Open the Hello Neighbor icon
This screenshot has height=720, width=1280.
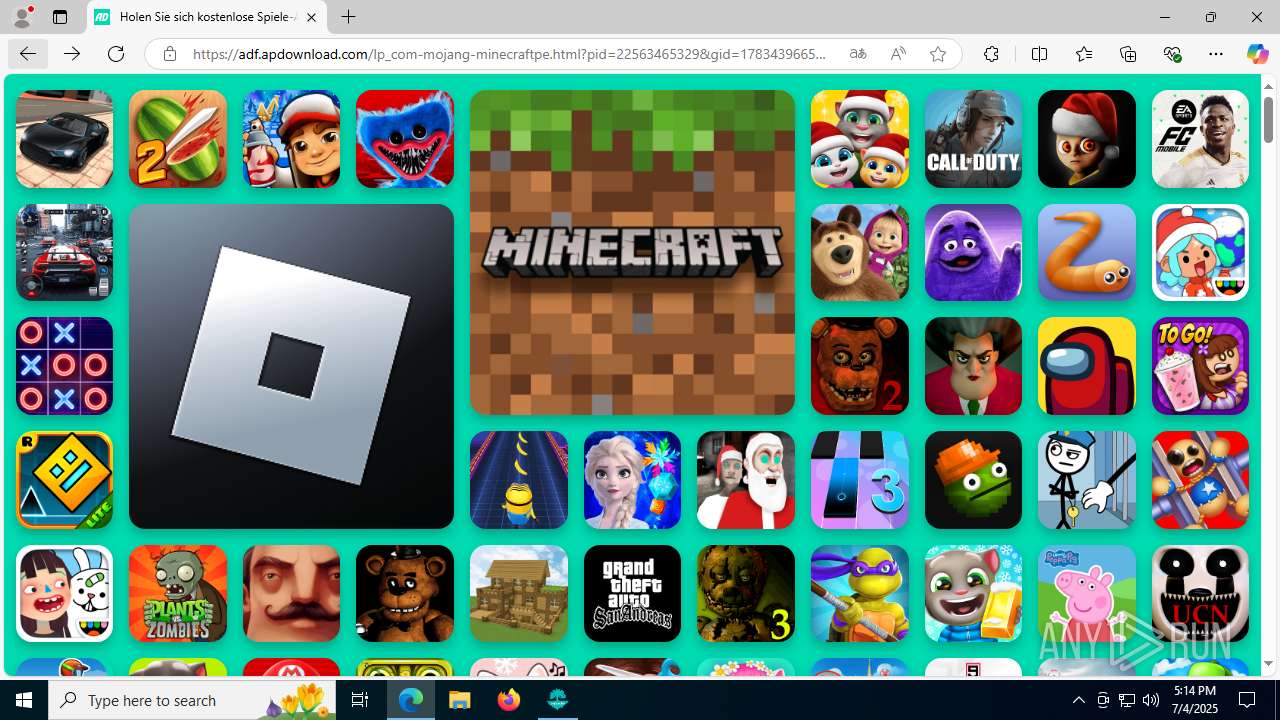[291, 593]
